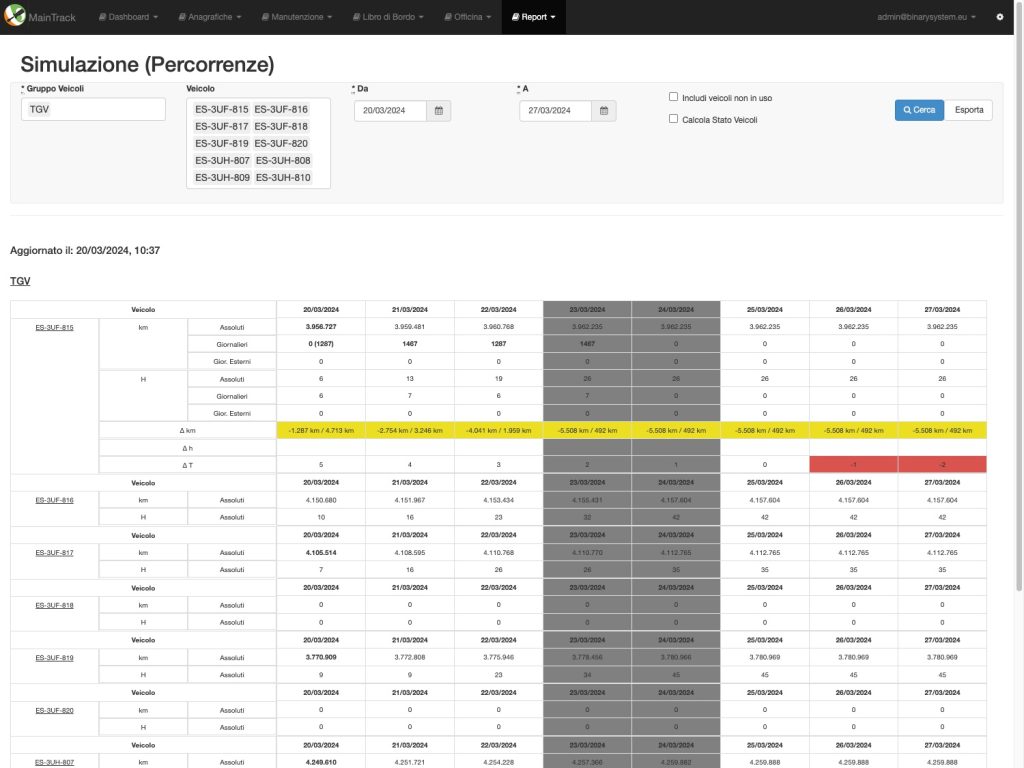Expand the Manutenzione dropdown
1024x768 pixels.
298,17
